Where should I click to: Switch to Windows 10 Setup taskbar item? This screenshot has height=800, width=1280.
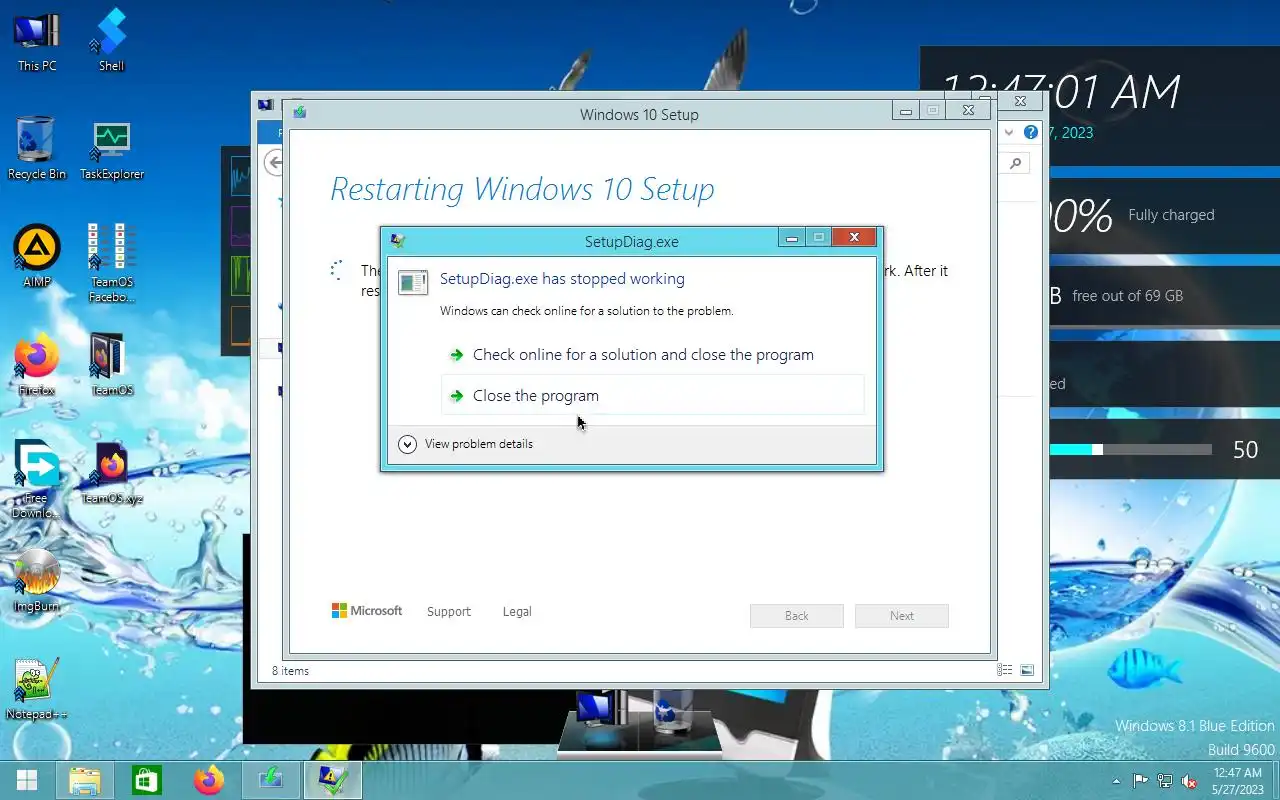271,780
